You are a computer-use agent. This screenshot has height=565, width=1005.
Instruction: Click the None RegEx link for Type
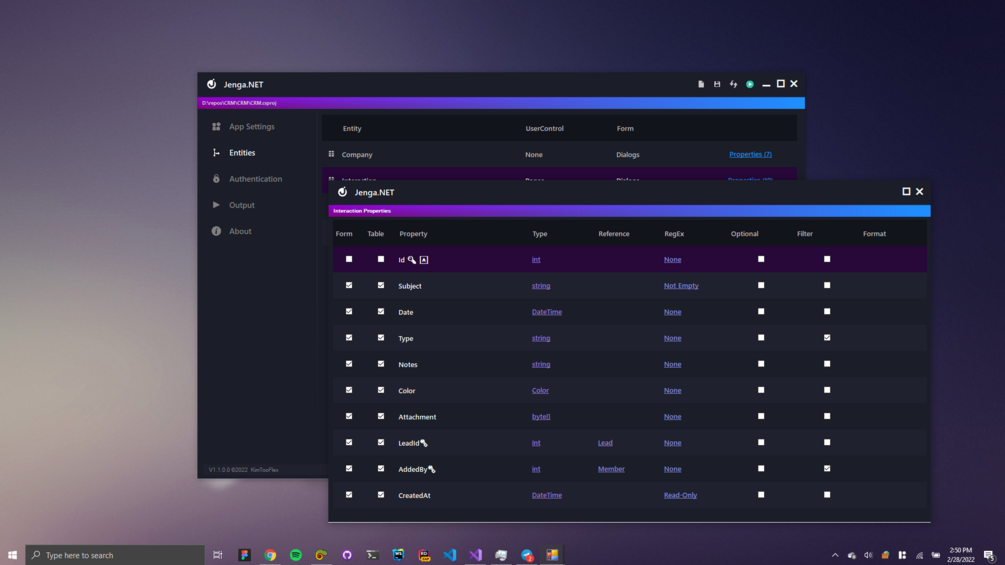(x=672, y=338)
